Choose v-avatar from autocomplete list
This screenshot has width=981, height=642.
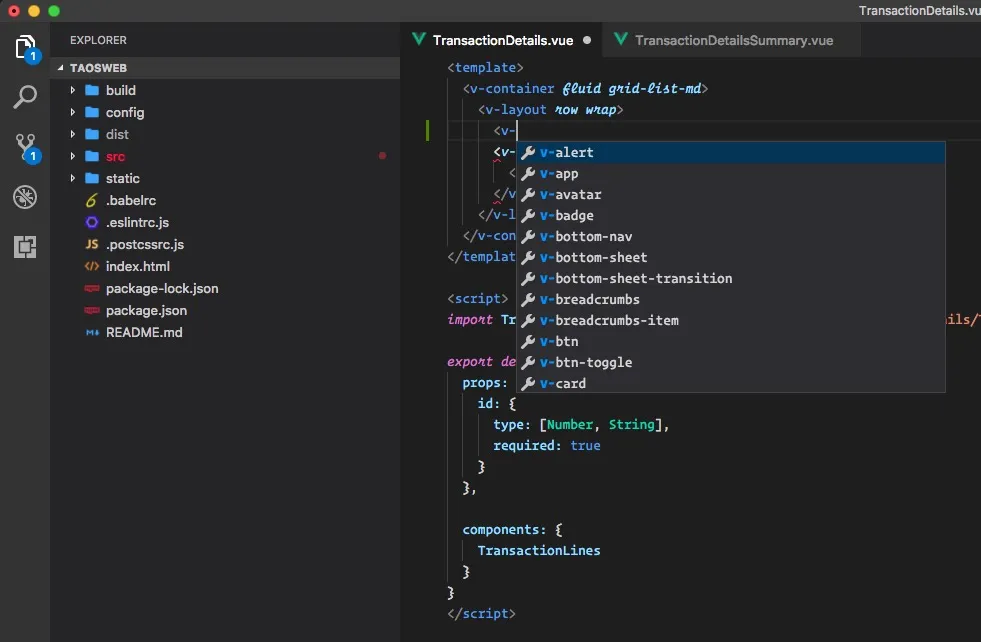click(x=730, y=194)
